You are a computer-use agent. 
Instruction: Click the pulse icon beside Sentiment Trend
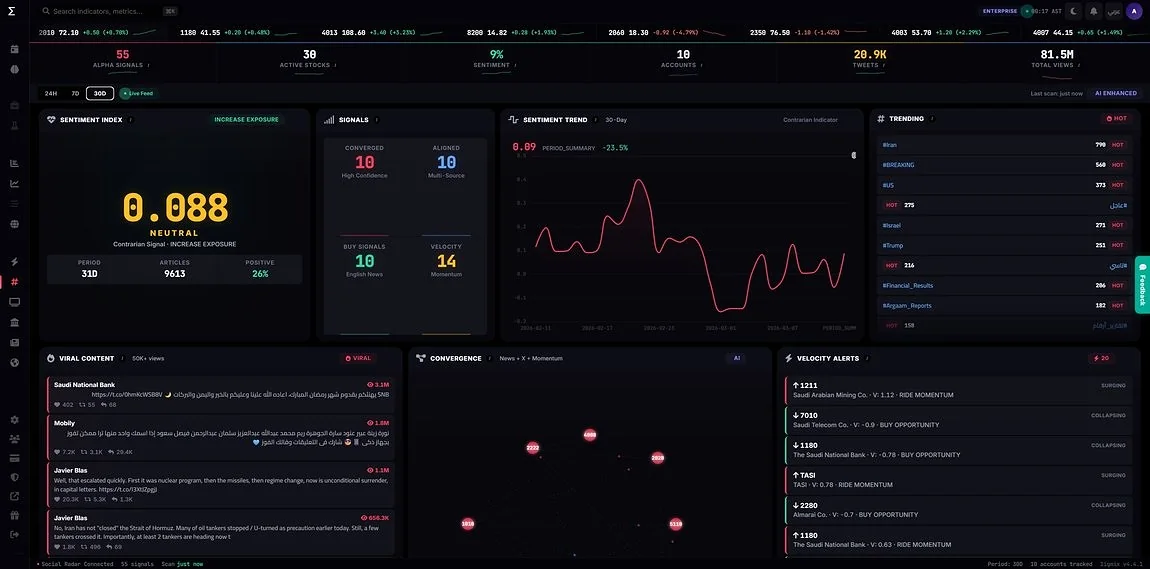pos(513,119)
